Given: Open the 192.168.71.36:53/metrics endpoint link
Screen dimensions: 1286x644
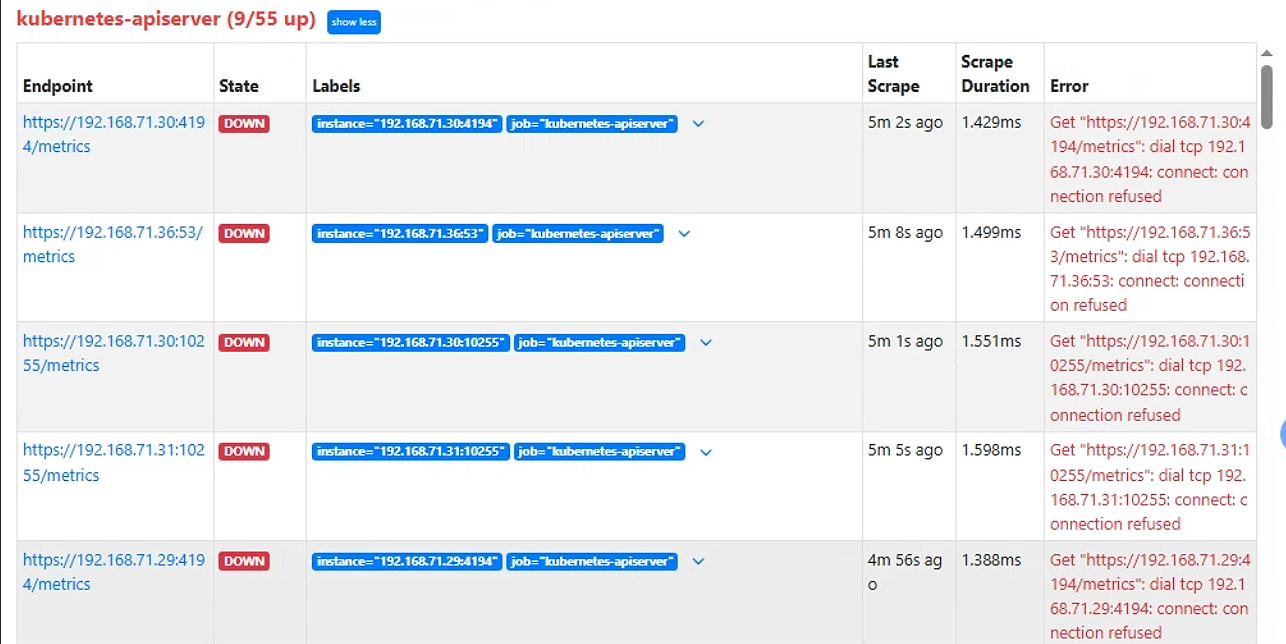Looking at the screenshot, I should pyautogui.click(x=113, y=245).
